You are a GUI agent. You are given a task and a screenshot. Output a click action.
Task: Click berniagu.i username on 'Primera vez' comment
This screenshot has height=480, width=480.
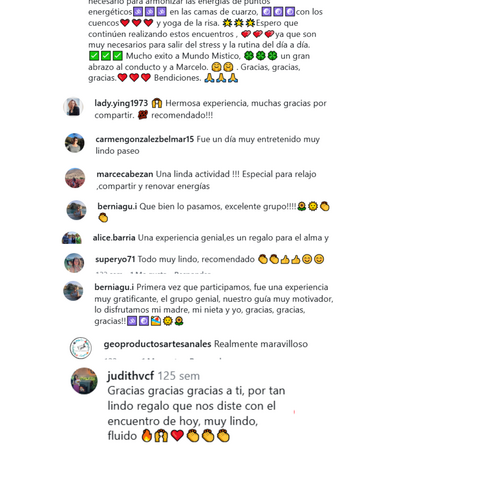pyautogui.click(x=114, y=287)
